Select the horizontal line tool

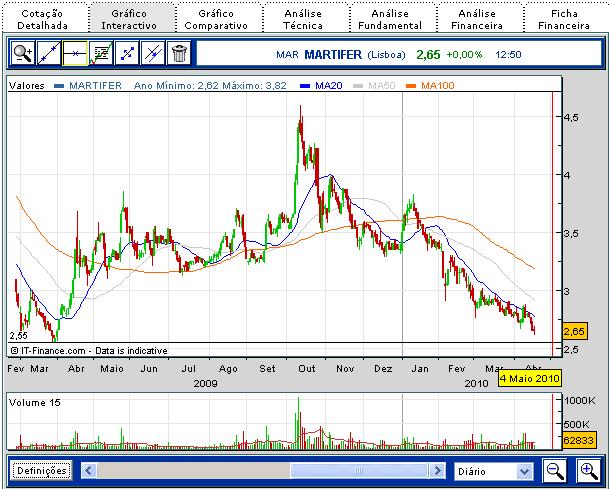(74, 54)
